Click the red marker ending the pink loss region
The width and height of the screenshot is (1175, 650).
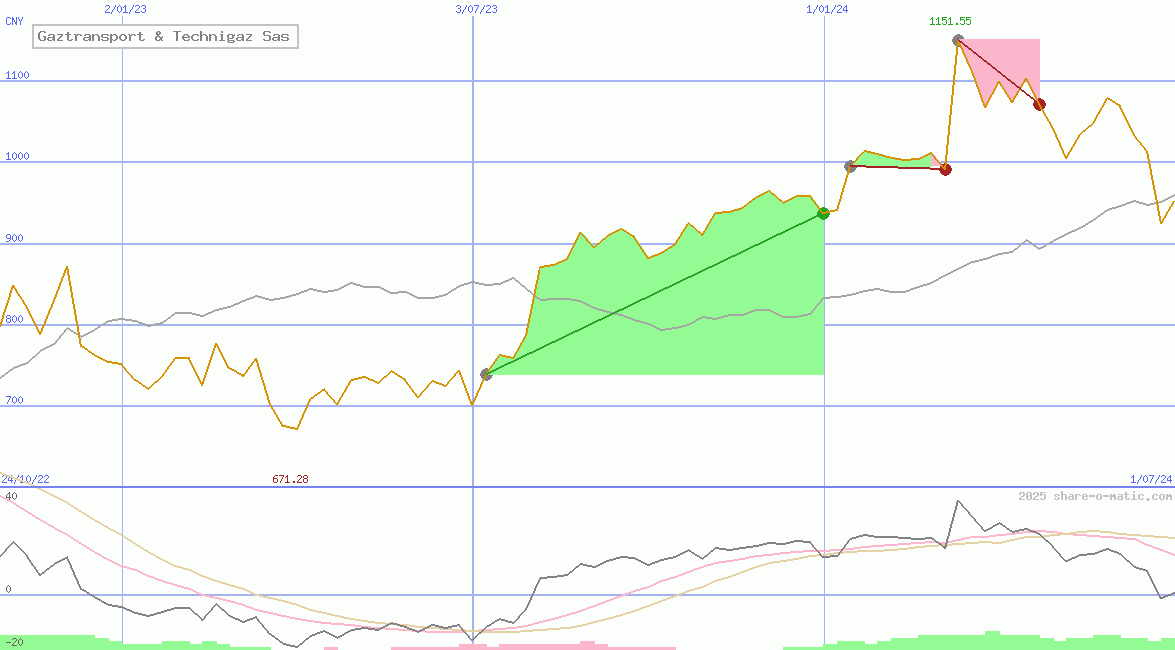click(1039, 104)
